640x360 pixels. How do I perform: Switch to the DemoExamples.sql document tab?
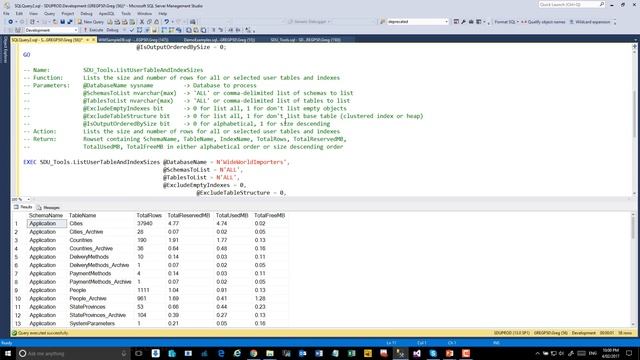click(219, 40)
